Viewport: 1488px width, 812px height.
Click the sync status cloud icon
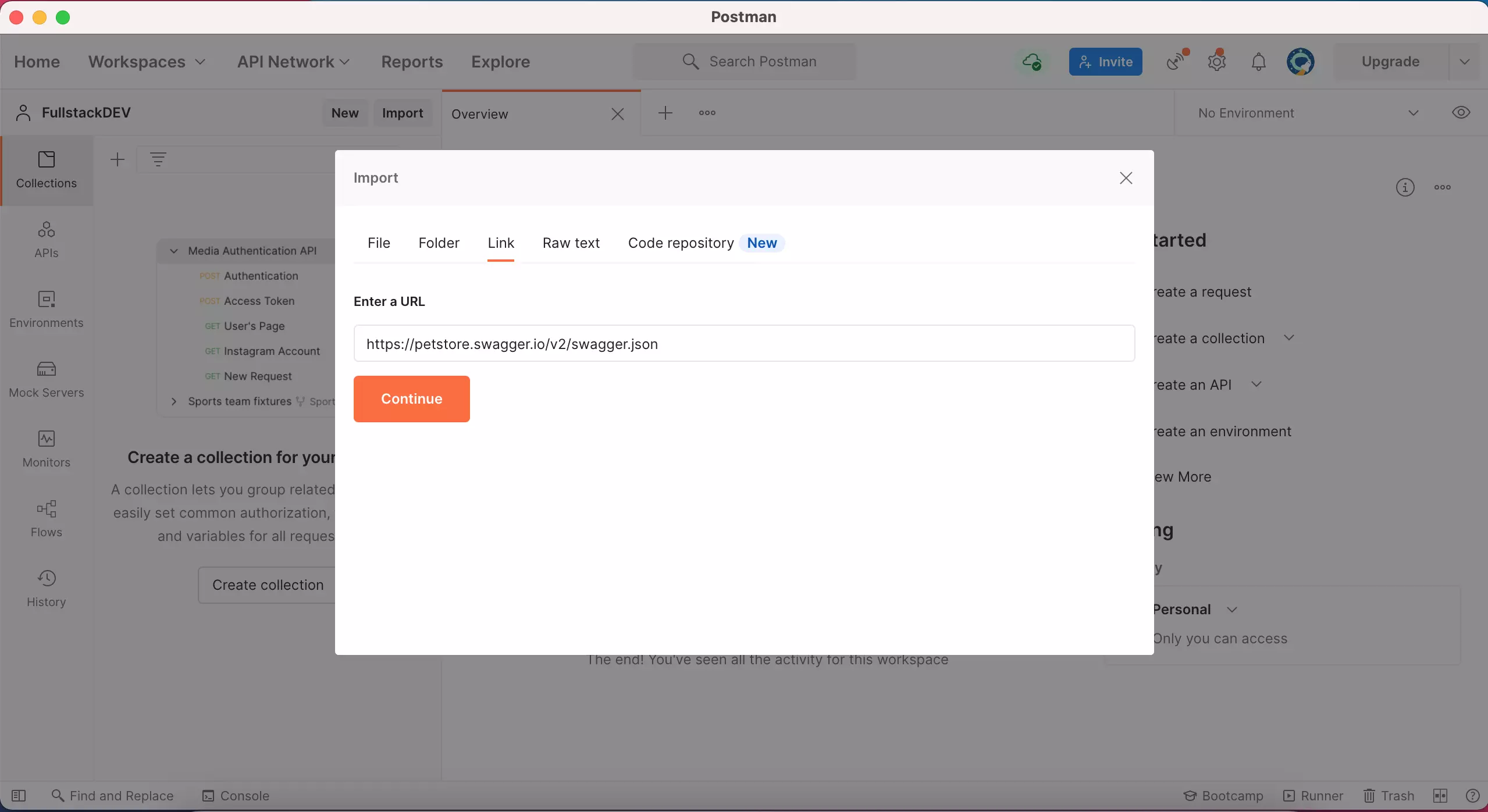click(x=1032, y=62)
